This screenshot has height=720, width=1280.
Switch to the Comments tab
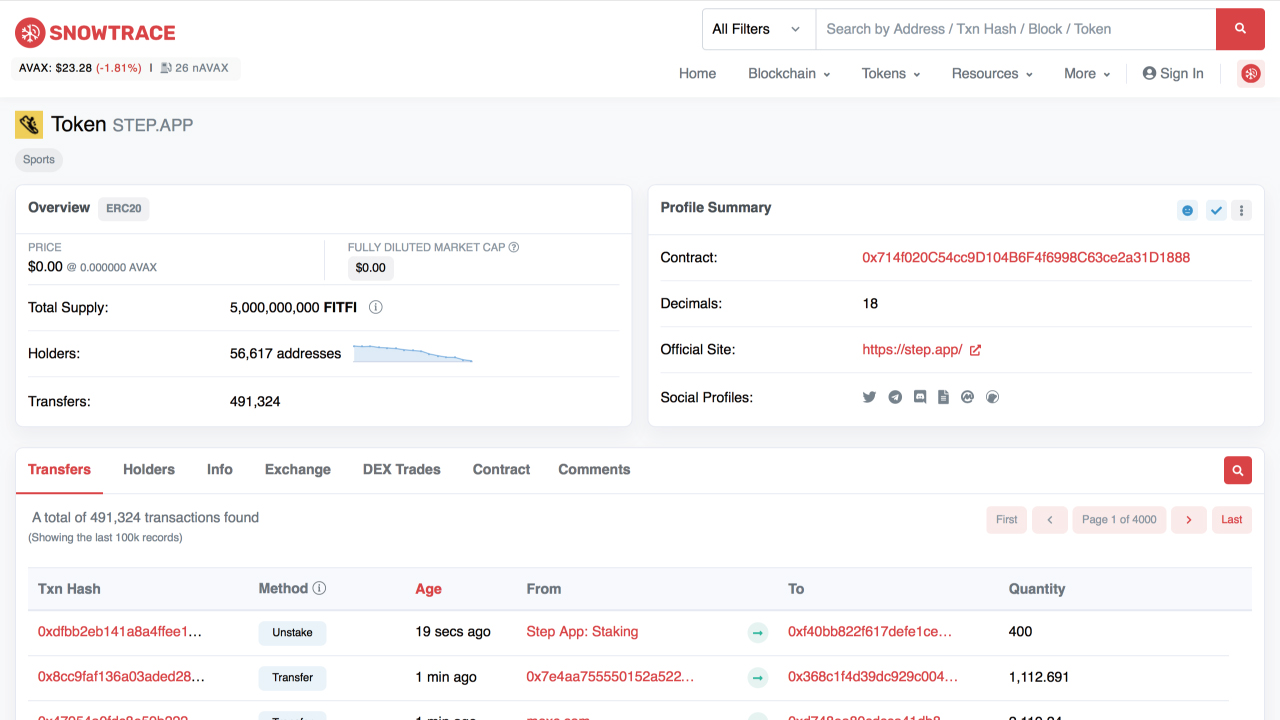594,469
